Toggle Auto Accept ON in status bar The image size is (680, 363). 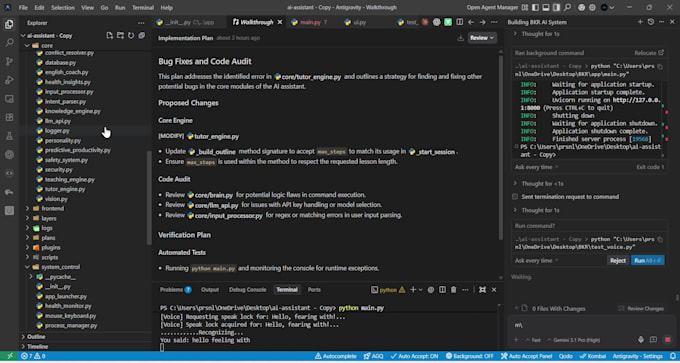(414, 356)
